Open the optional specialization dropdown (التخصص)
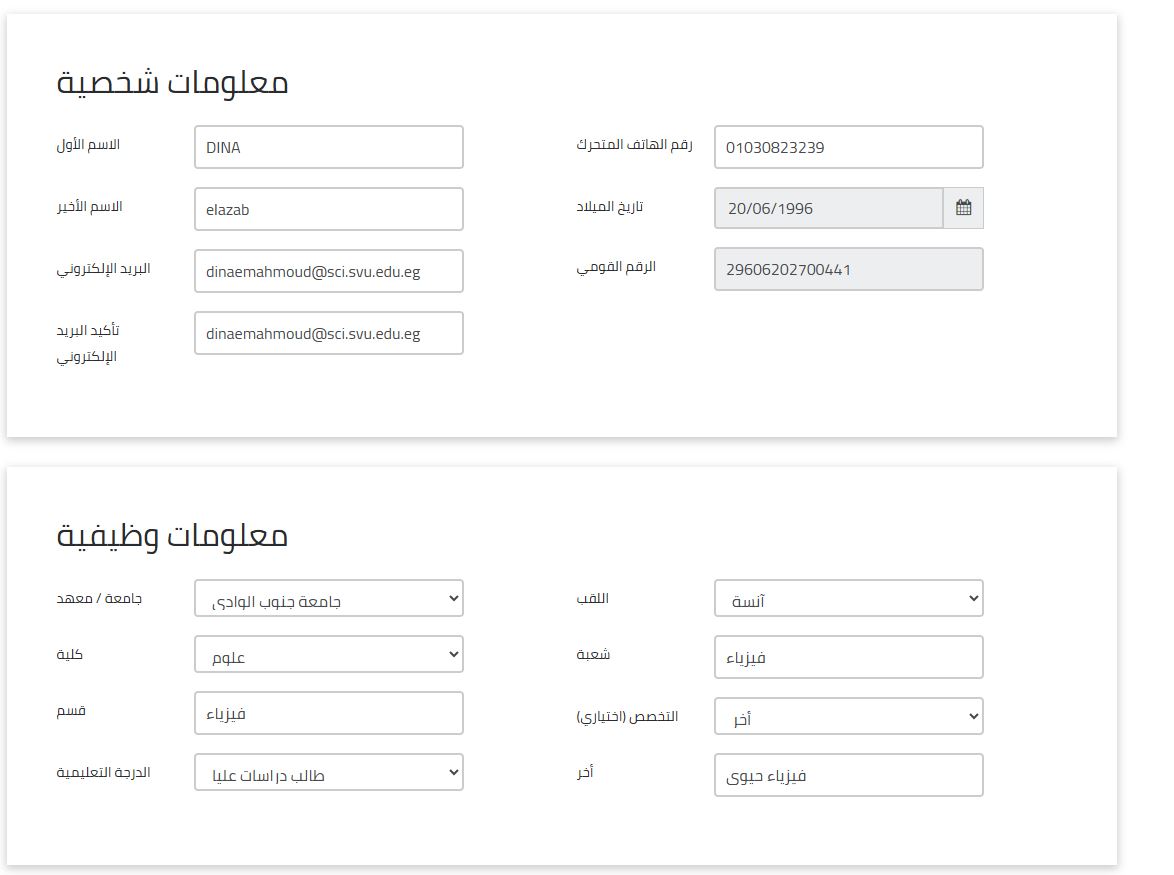This screenshot has height=875, width=1174. pos(848,717)
